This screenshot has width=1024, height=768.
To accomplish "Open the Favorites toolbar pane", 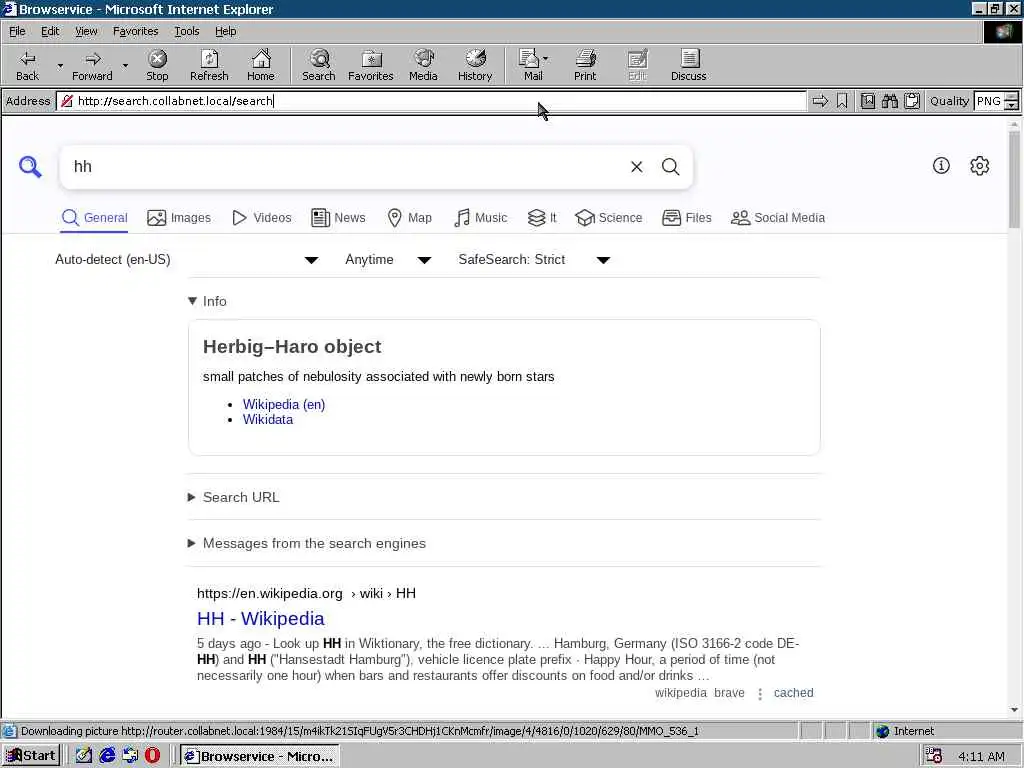I will 371,66.
